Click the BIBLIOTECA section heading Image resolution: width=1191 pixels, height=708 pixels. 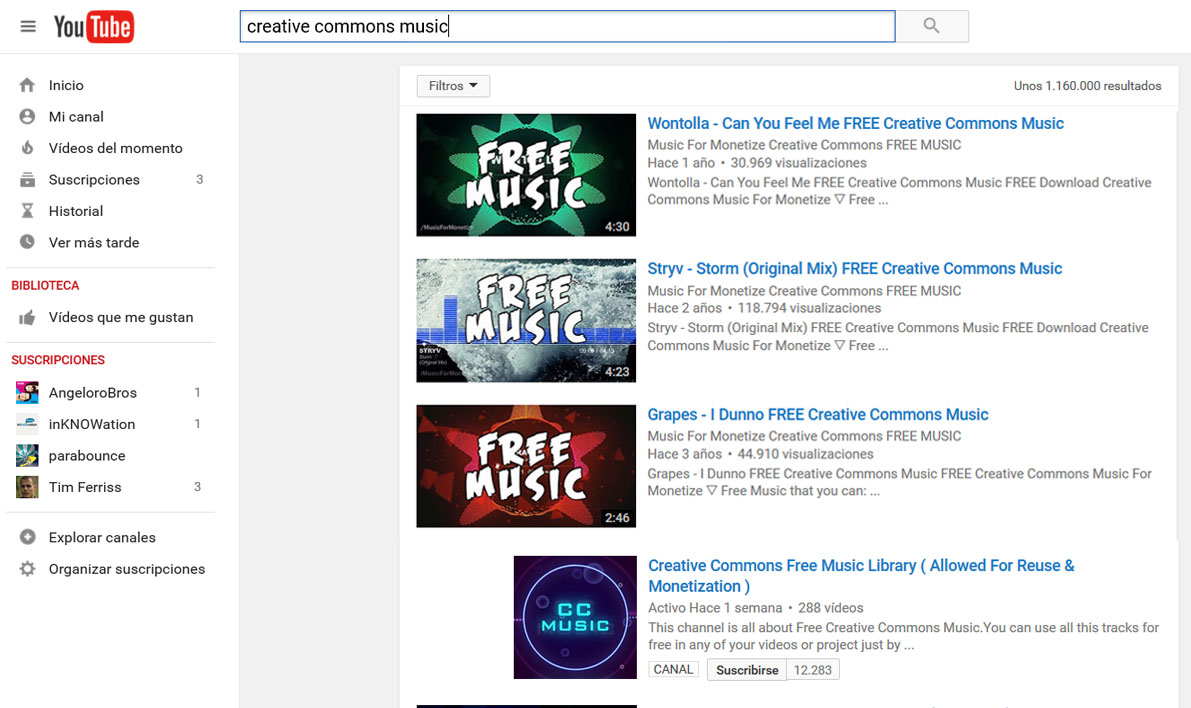(x=45, y=286)
